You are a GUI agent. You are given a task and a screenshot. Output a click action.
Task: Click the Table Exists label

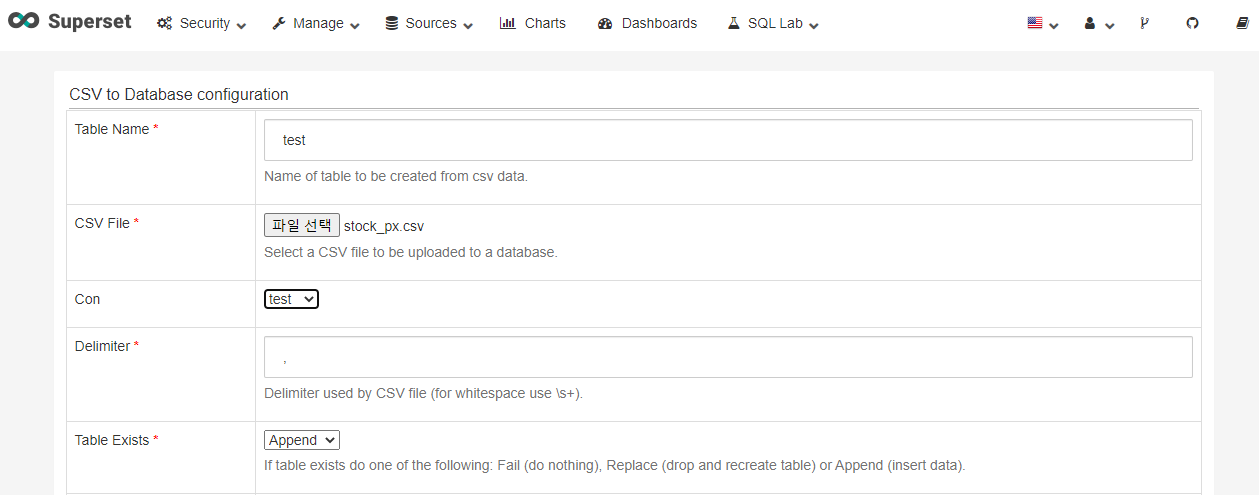112,440
